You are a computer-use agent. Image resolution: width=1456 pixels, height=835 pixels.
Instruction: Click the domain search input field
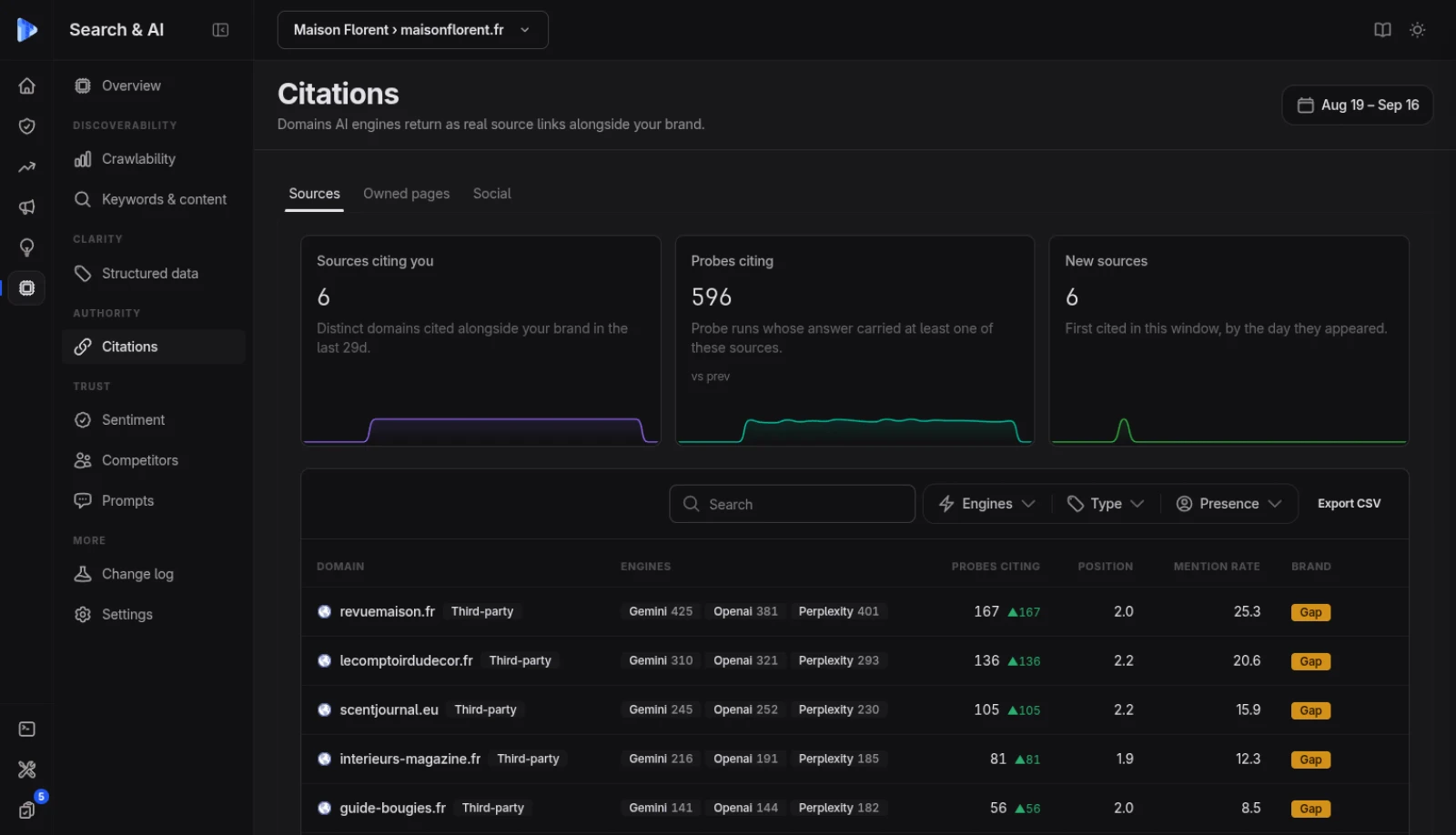point(792,504)
